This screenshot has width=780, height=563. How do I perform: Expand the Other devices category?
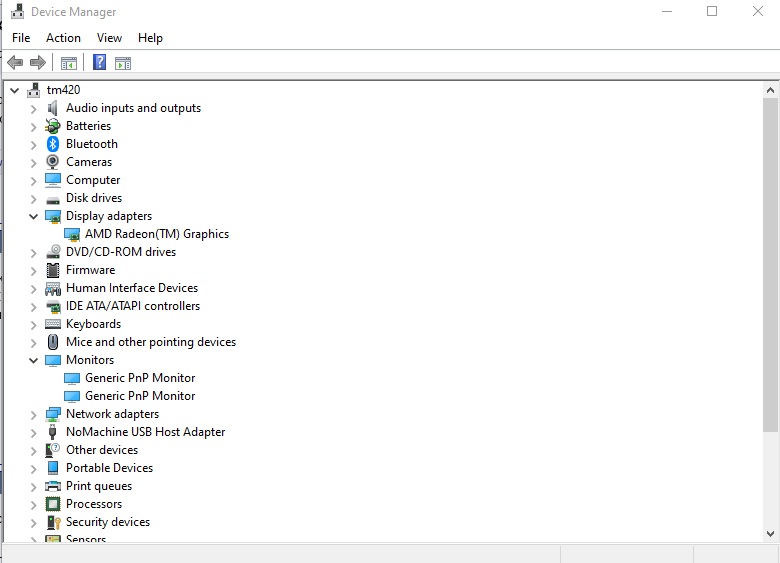(33, 451)
